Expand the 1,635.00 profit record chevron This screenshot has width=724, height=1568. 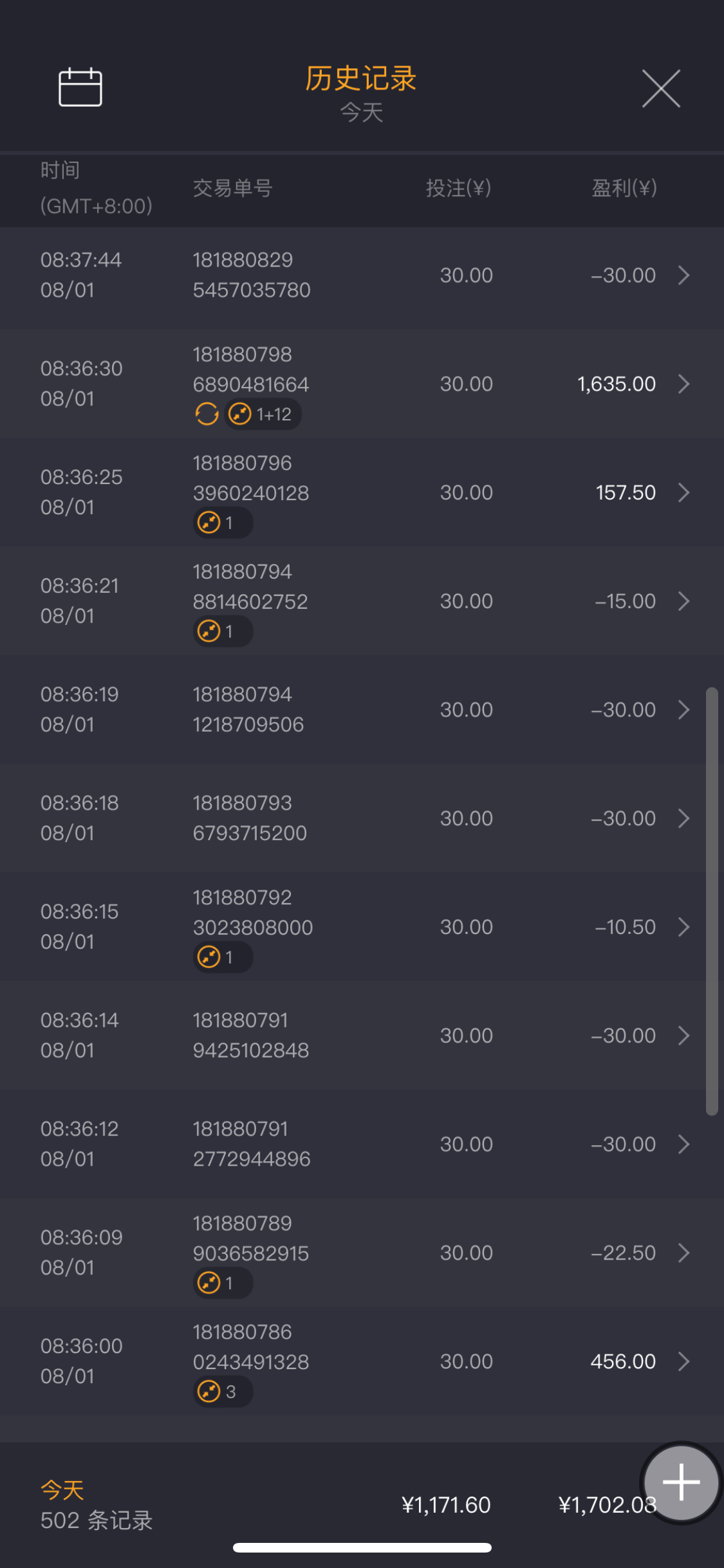684,384
